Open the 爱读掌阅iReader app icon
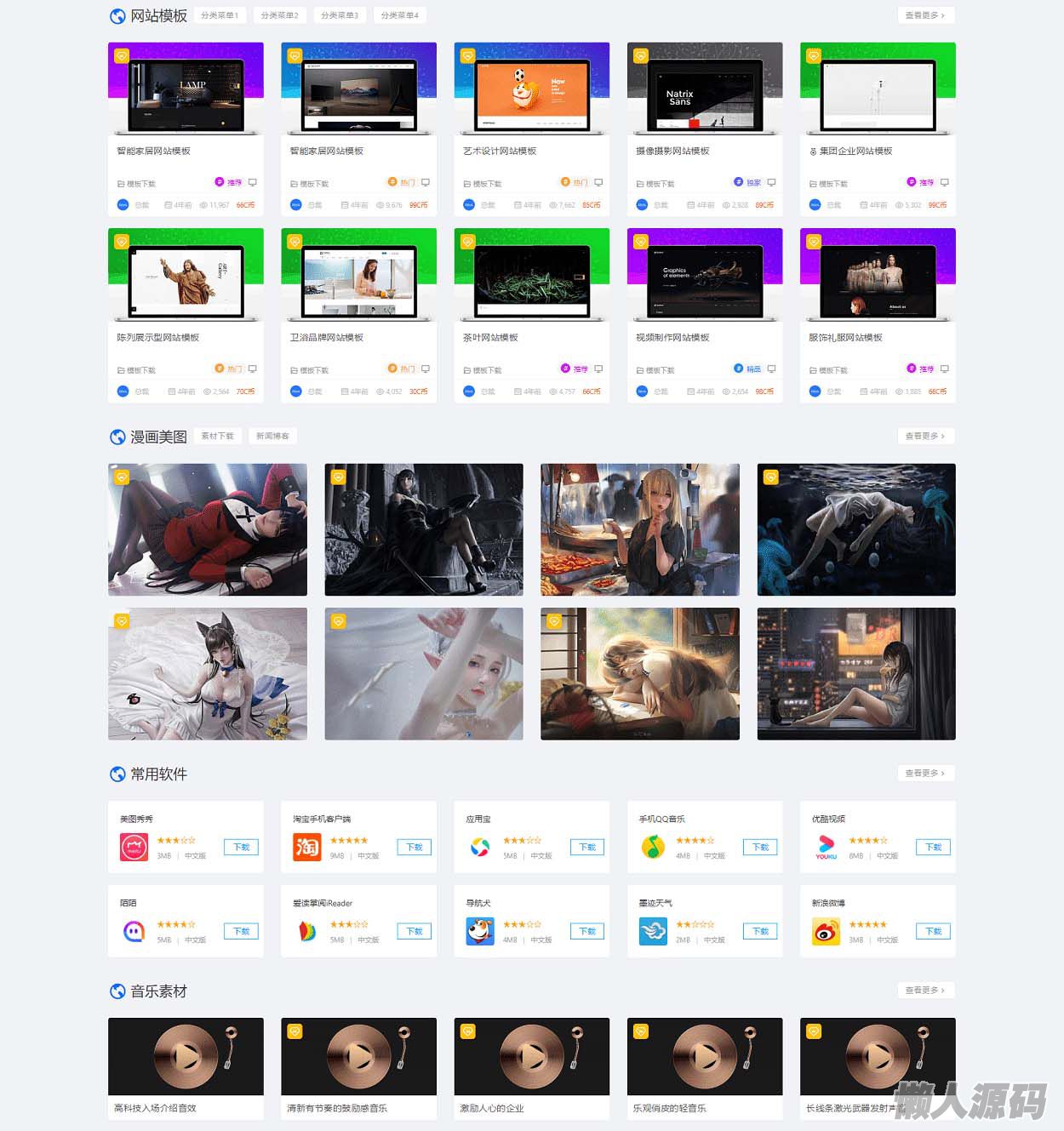The width and height of the screenshot is (1064, 1131). coord(306,931)
